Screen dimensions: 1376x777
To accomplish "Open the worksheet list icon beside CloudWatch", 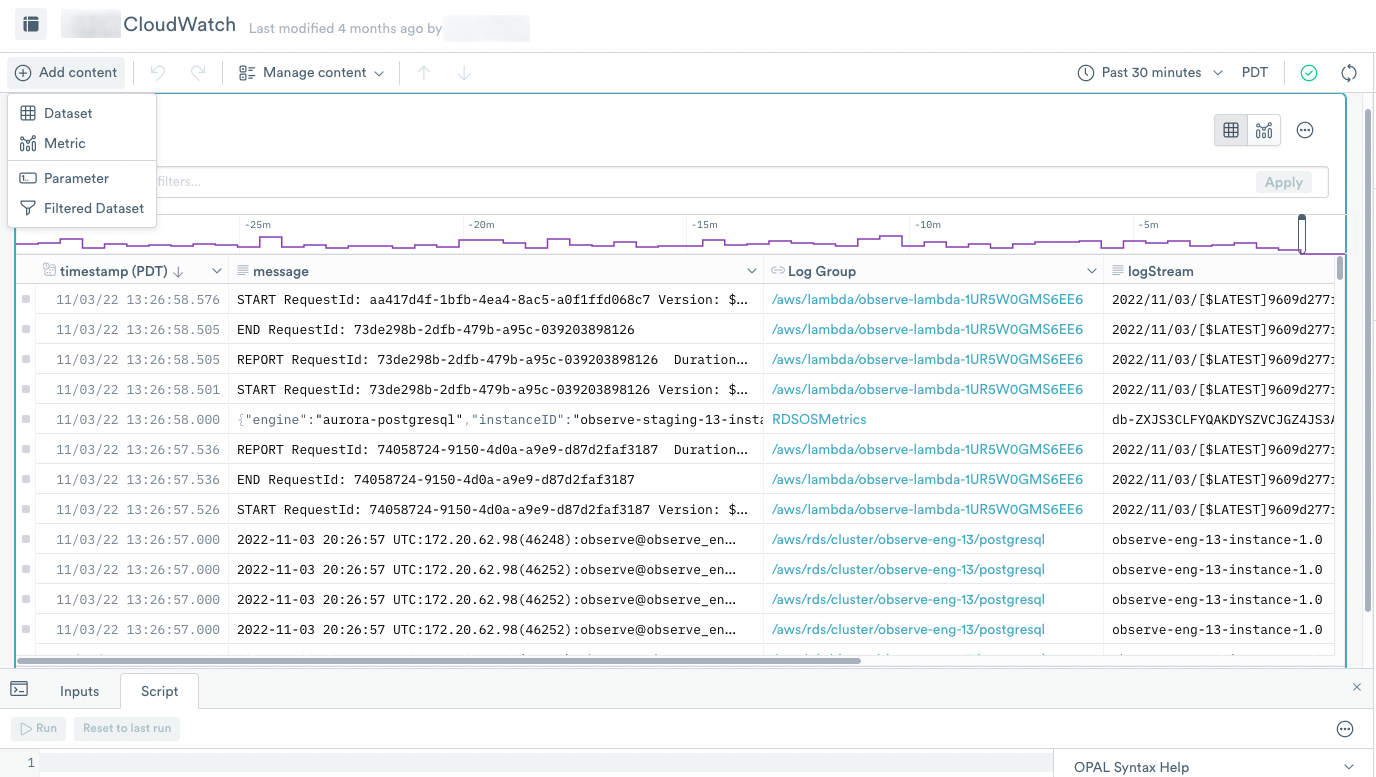I will (x=31, y=23).
